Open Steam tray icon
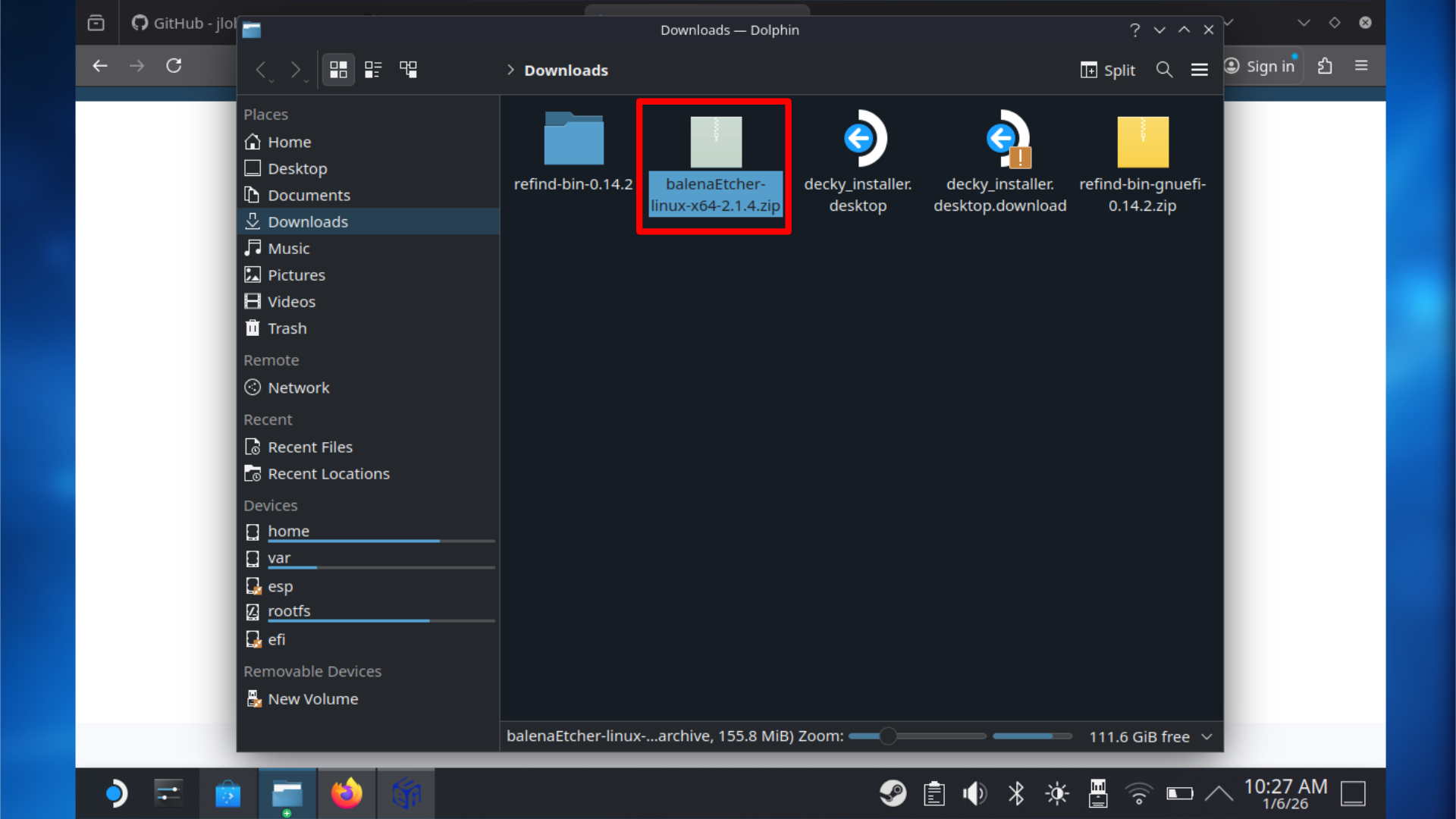 [893, 793]
